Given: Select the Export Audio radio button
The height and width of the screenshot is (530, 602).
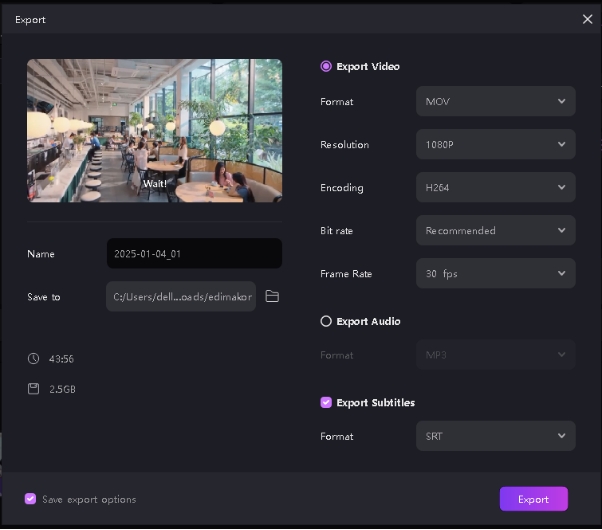Looking at the screenshot, I should (x=326, y=322).
